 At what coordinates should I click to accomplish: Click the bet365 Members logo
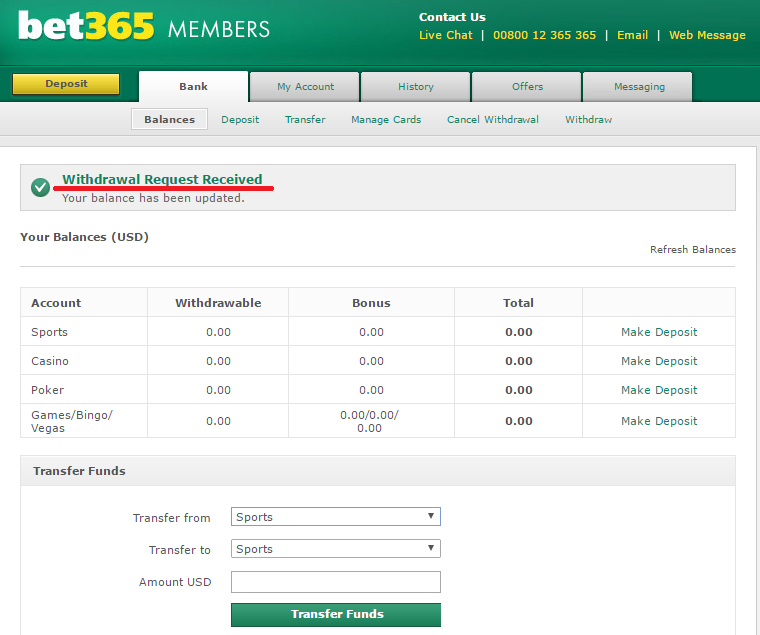click(144, 26)
